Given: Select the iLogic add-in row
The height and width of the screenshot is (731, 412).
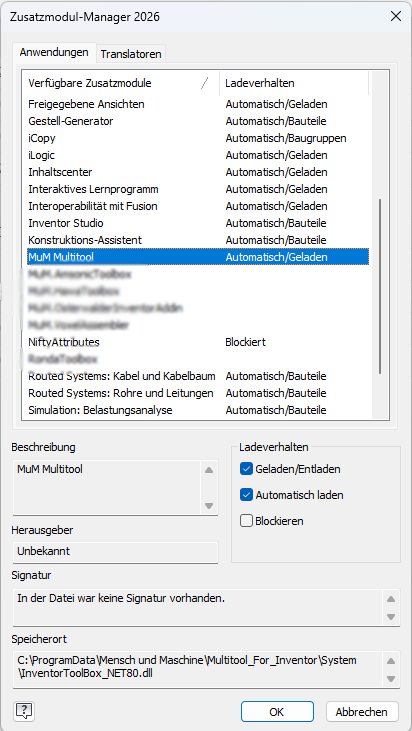Looking at the screenshot, I should 198,155.
